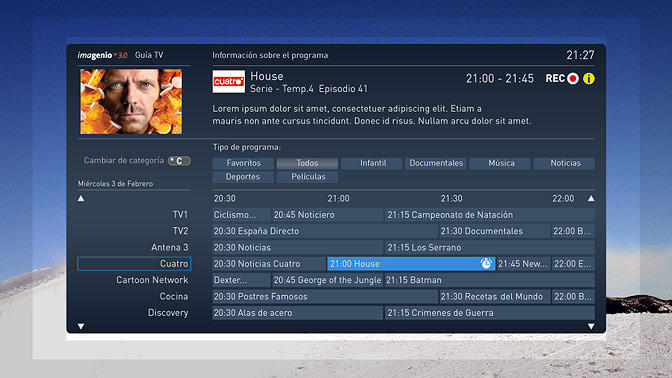The height and width of the screenshot is (378, 672).
Task: Toggle the Todos category filter
Action: 307,163
